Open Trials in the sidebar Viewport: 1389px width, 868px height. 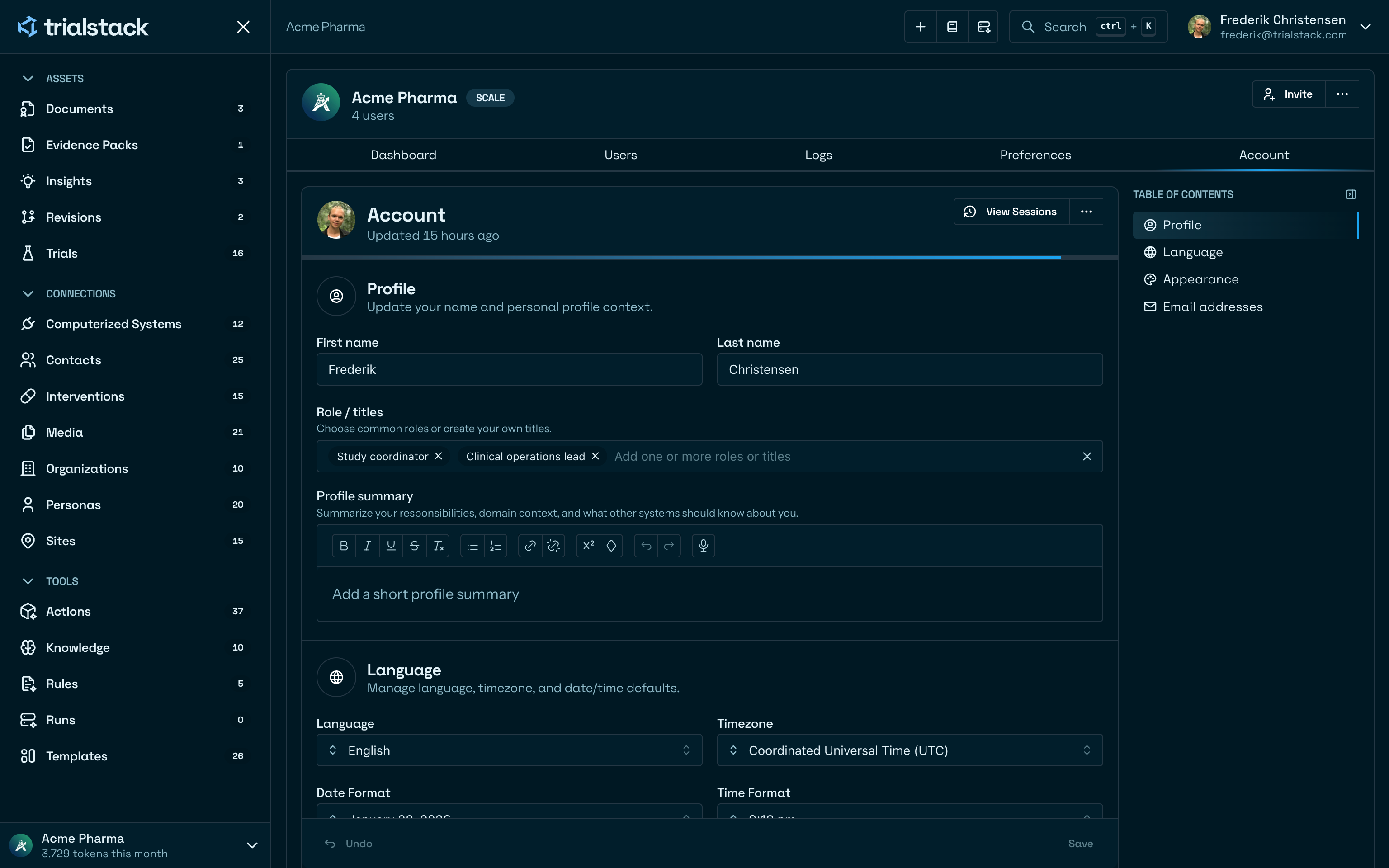tap(136, 253)
